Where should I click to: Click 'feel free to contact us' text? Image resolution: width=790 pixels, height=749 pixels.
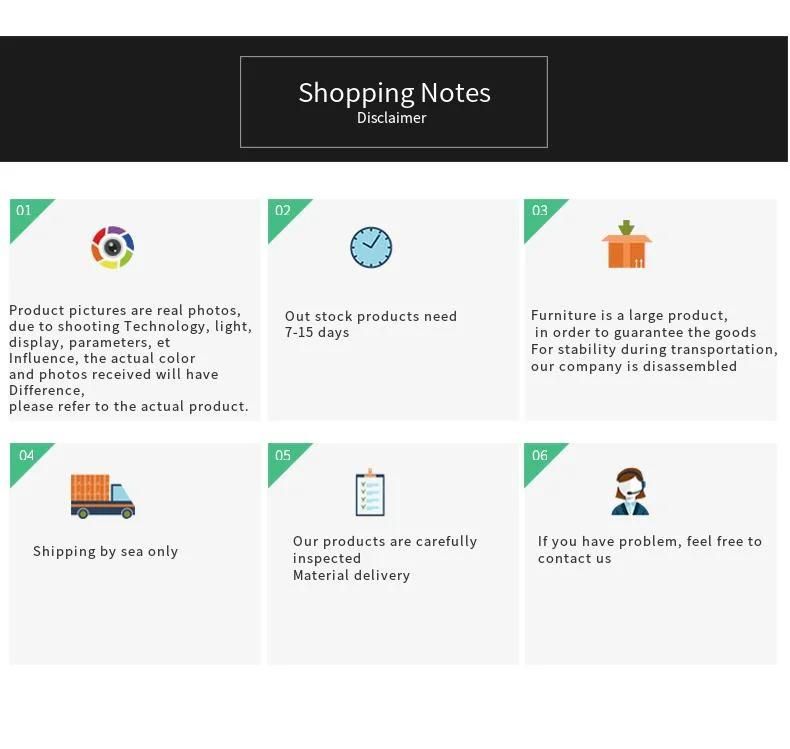[x=650, y=550]
